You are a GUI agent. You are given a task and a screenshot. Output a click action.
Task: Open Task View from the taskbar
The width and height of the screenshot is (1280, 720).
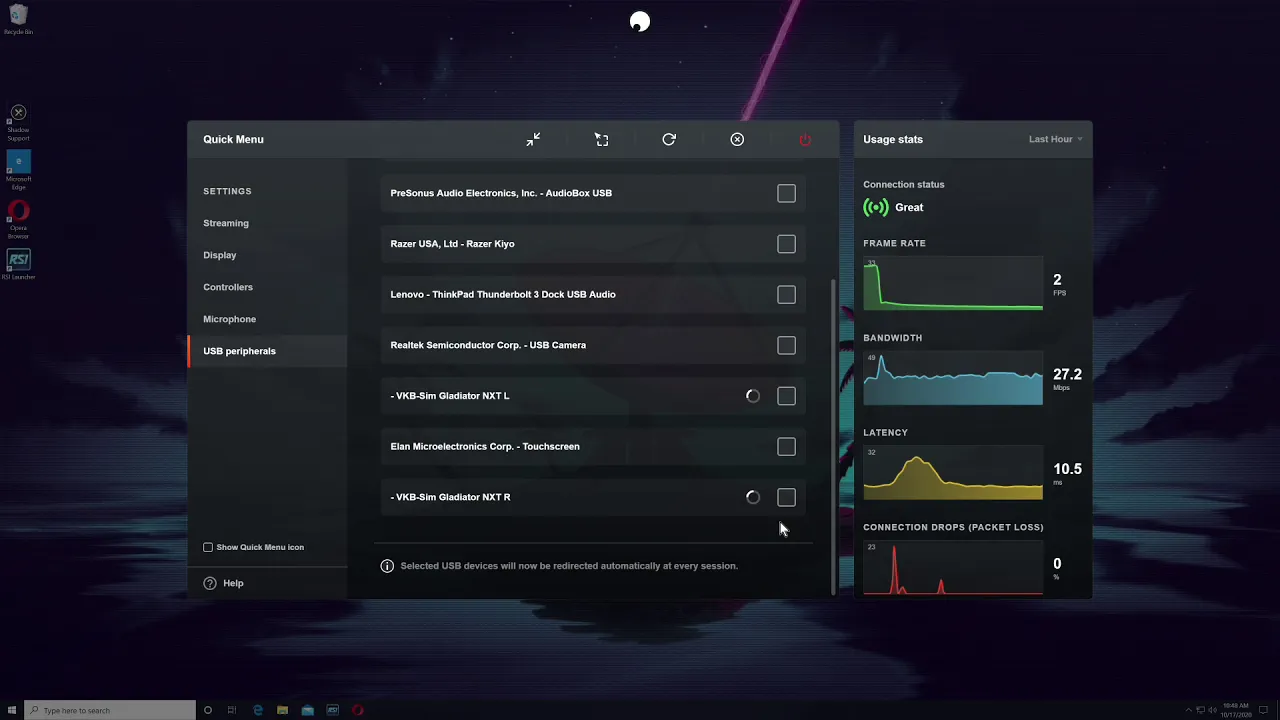(232, 710)
